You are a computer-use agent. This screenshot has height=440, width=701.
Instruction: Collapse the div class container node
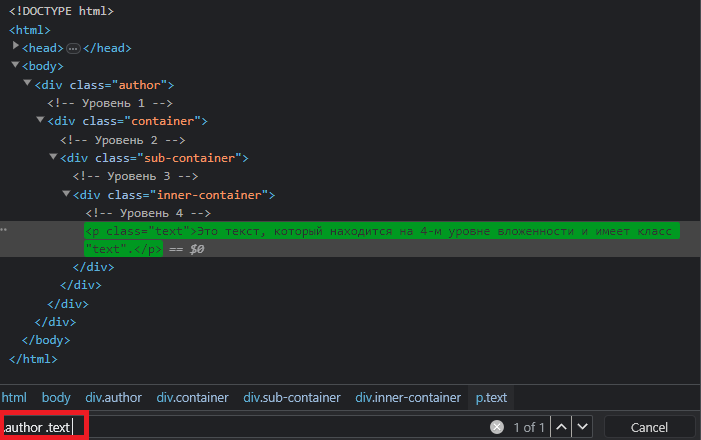click(x=41, y=120)
